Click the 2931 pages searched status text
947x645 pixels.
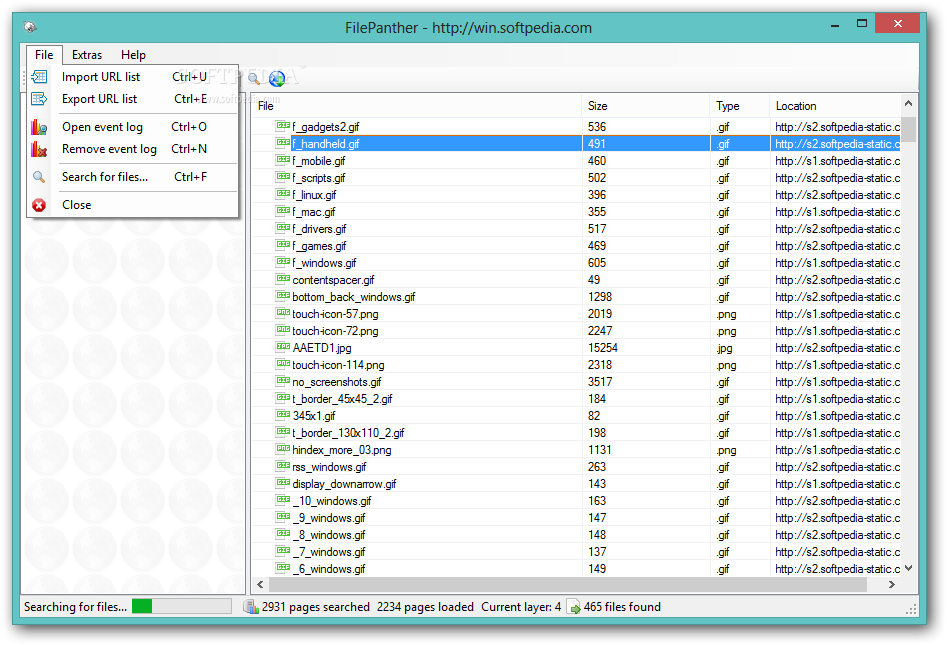316,607
